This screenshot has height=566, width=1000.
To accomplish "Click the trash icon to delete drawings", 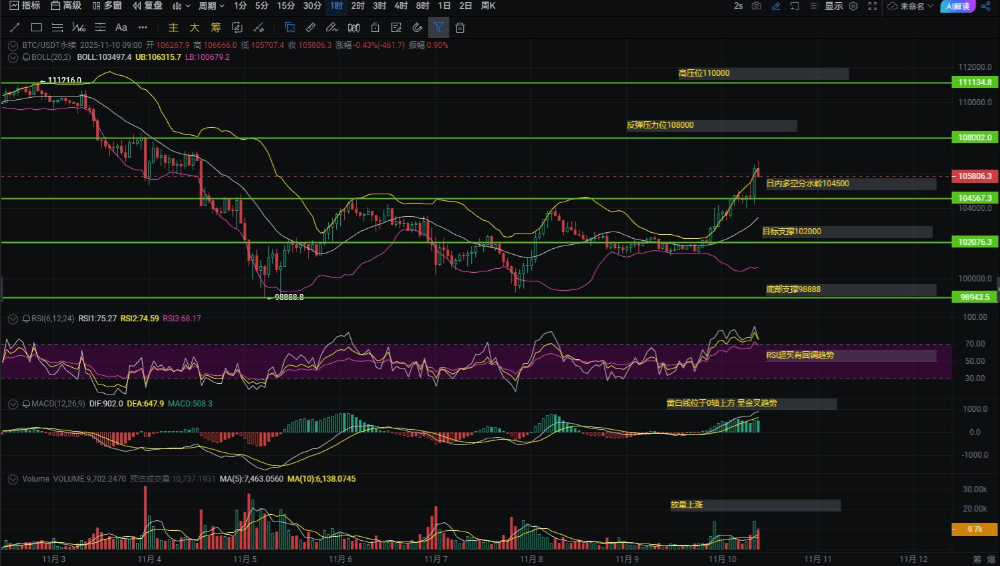I will pyautogui.click(x=460, y=27).
